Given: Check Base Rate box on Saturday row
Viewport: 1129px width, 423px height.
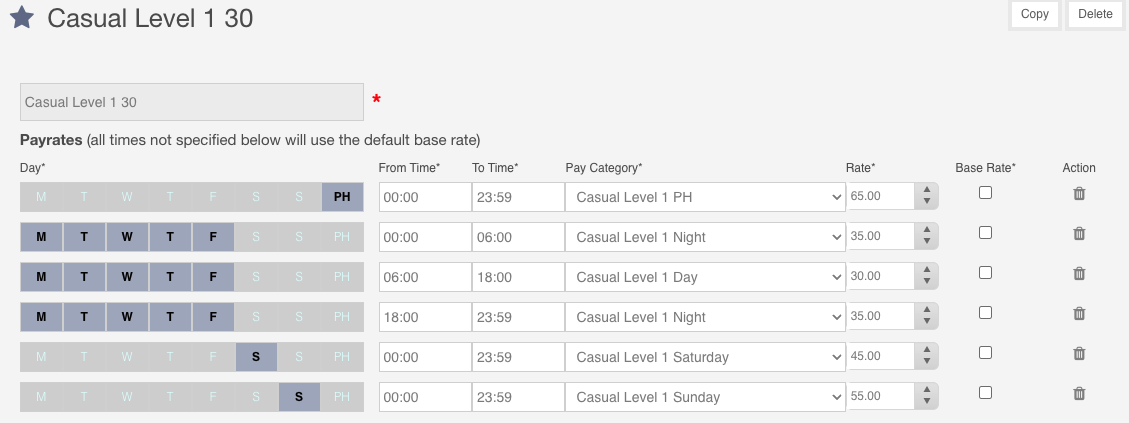Looking at the screenshot, I should click(x=985, y=352).
